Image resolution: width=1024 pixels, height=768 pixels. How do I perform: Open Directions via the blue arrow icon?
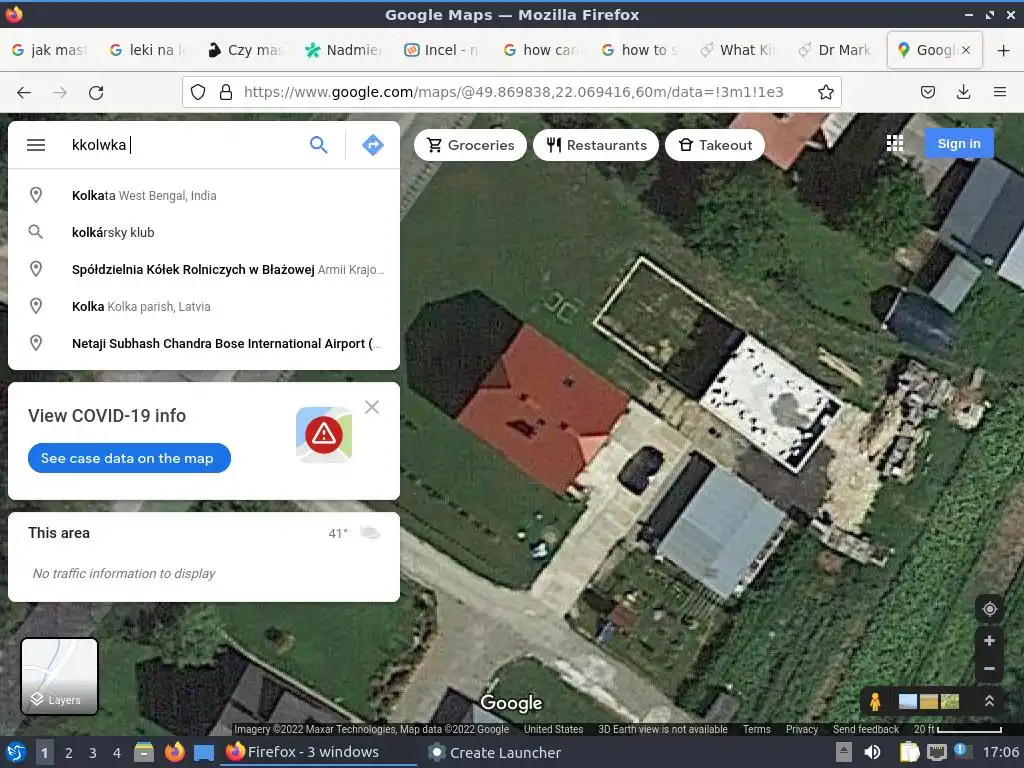pyautogui.click(x=373, y=145)
